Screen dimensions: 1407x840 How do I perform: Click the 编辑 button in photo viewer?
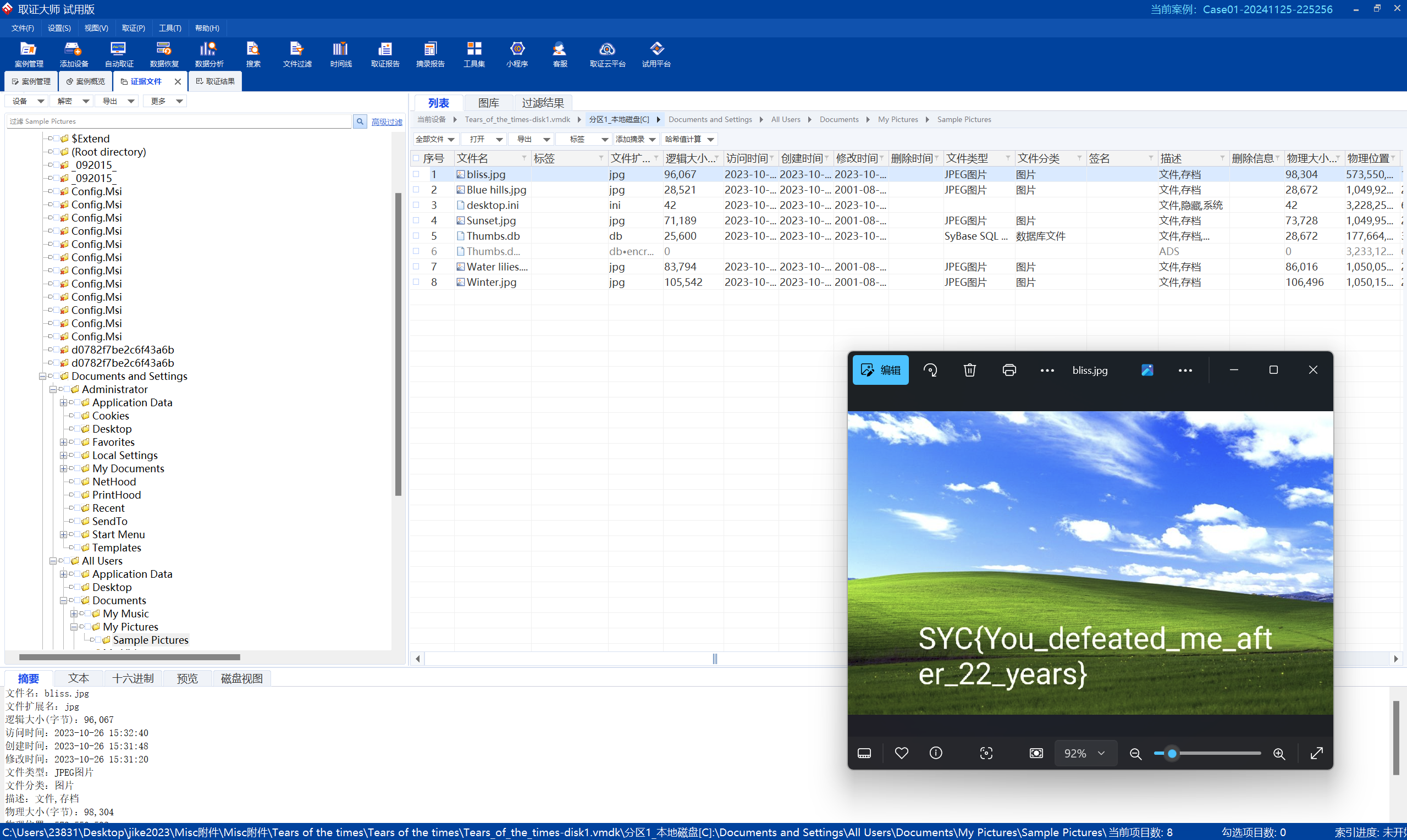(881, 370)
